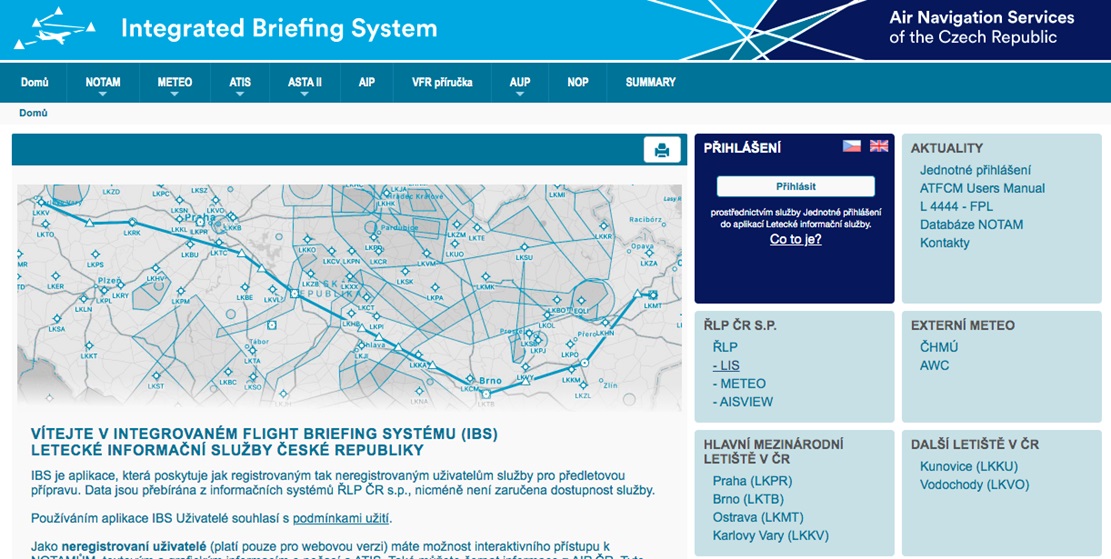Select the Vodochody (LKVO) airport link
The width and height of the screenshot is (1111, 559).
[974, 485]
